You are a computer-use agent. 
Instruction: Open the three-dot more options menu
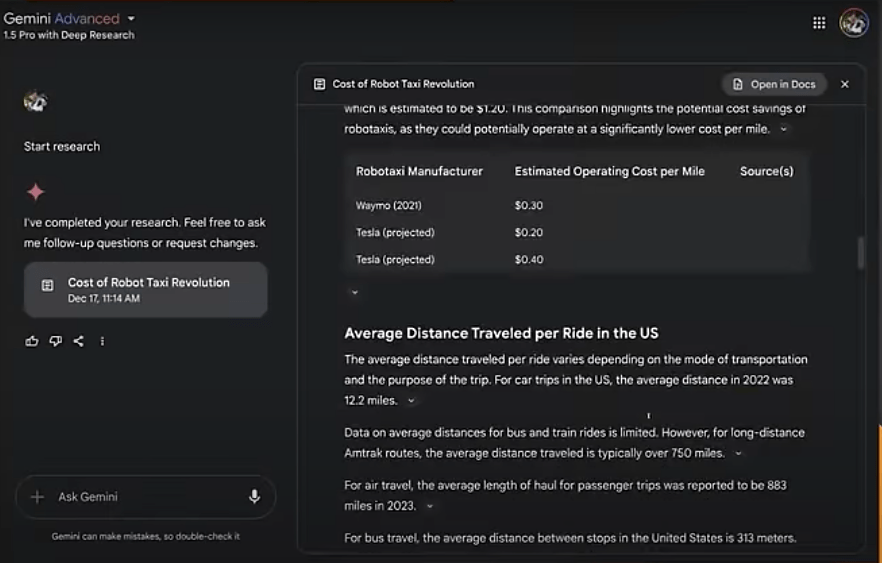coord(102,341)
